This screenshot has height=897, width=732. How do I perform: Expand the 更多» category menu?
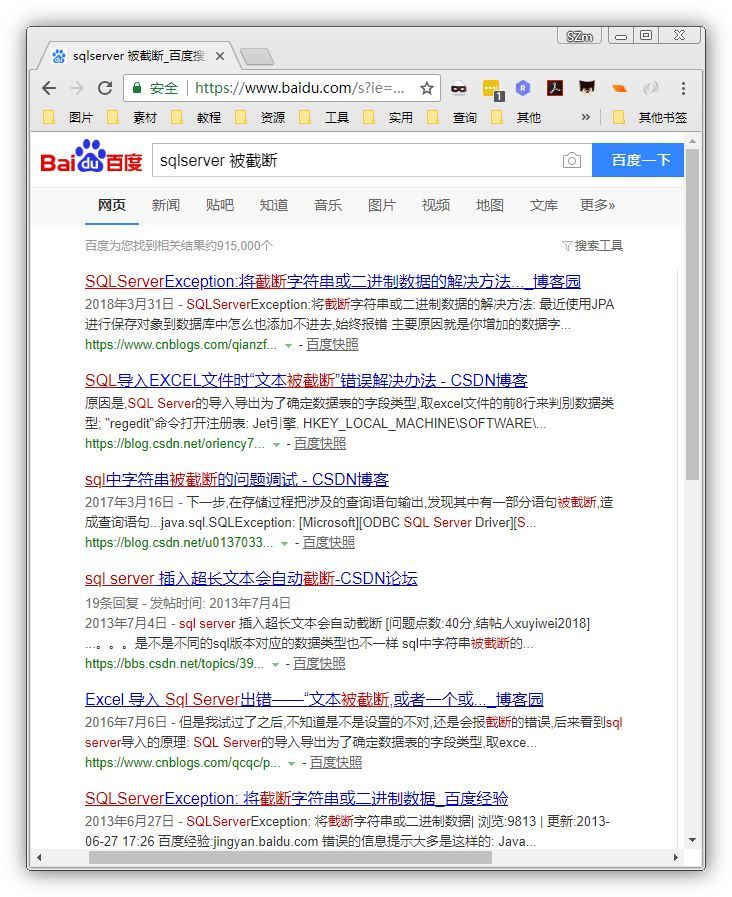tap(597, 205)
